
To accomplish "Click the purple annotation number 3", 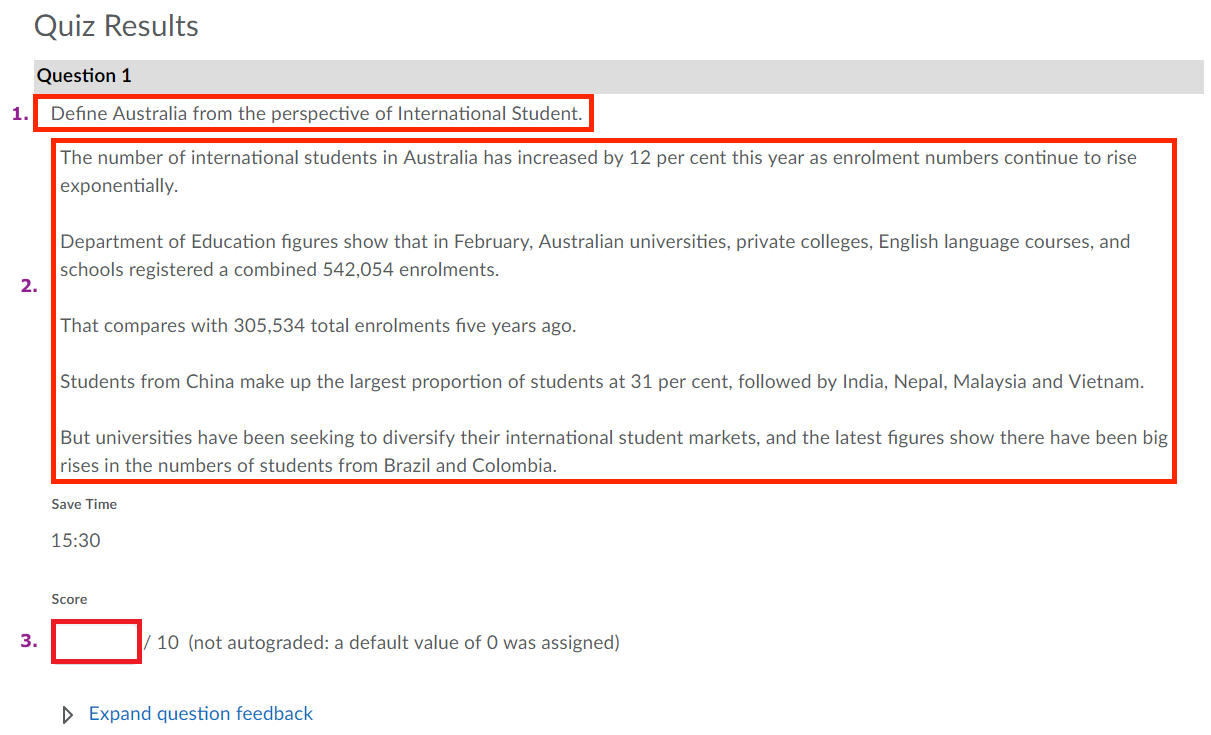I will coord(28,641).
